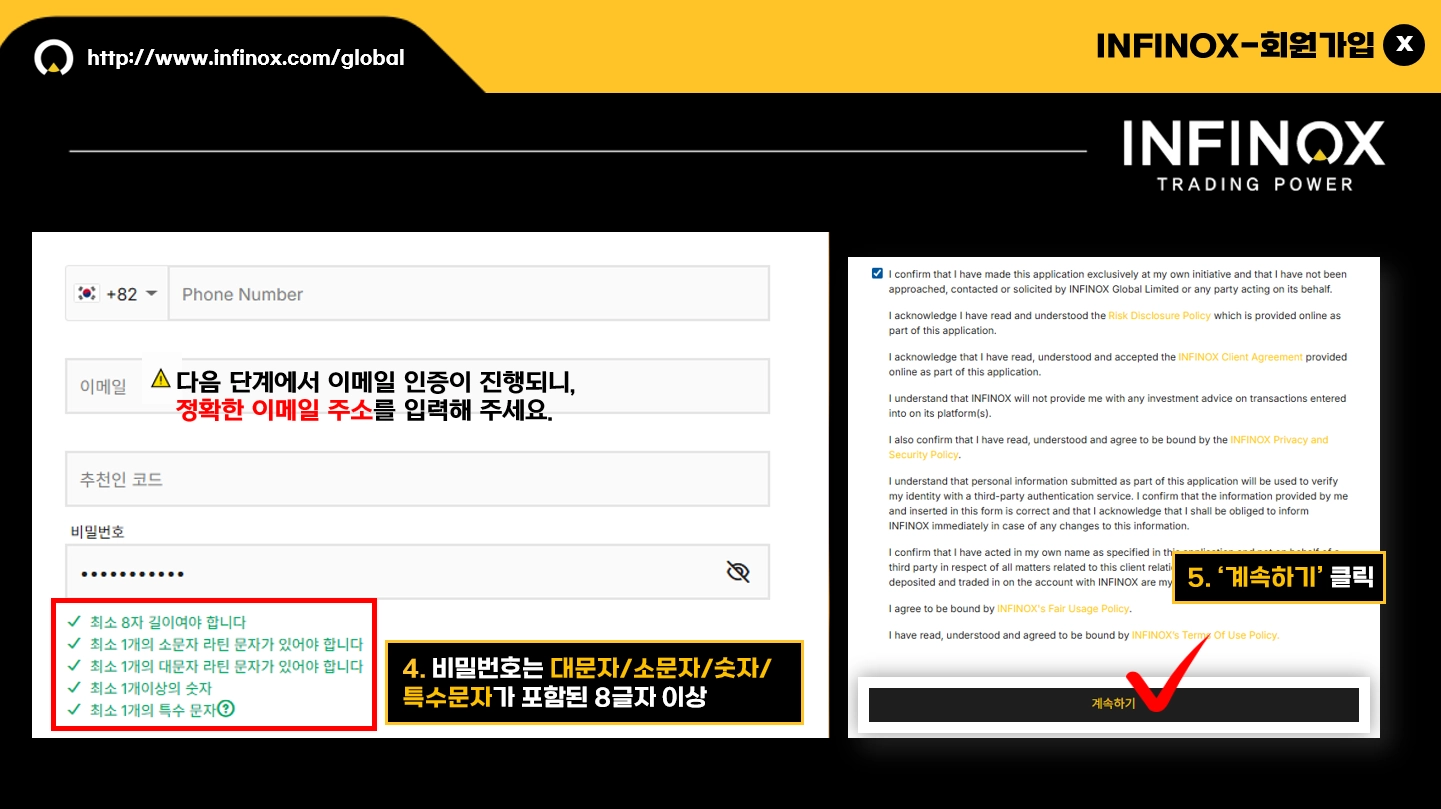Click the 'INFINOX-회원가입' header title
1441x809 pixels.
click(x=1236, y=46)
